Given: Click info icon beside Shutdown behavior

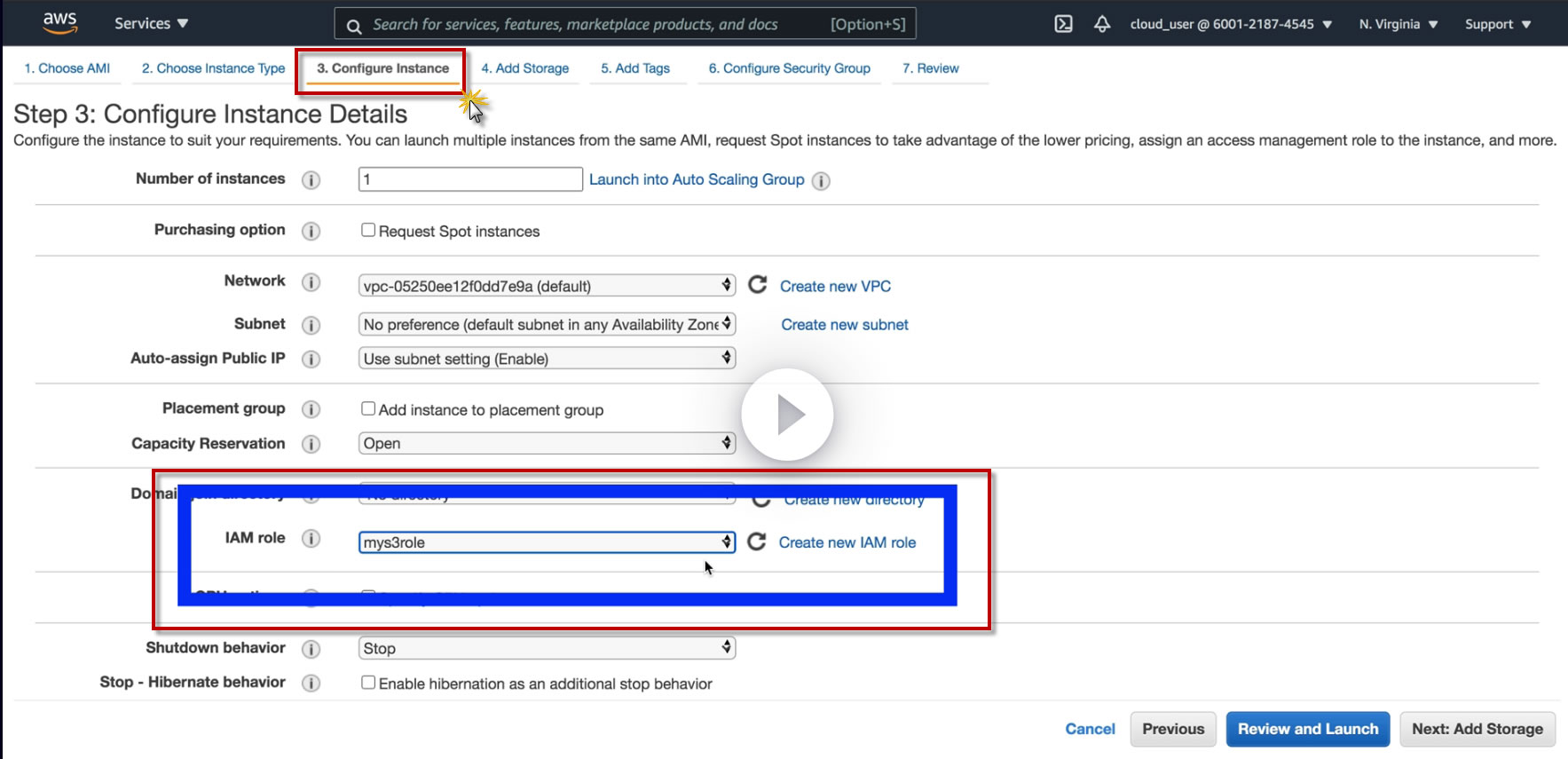Looking at the screenshot, I should pos(311,649).
